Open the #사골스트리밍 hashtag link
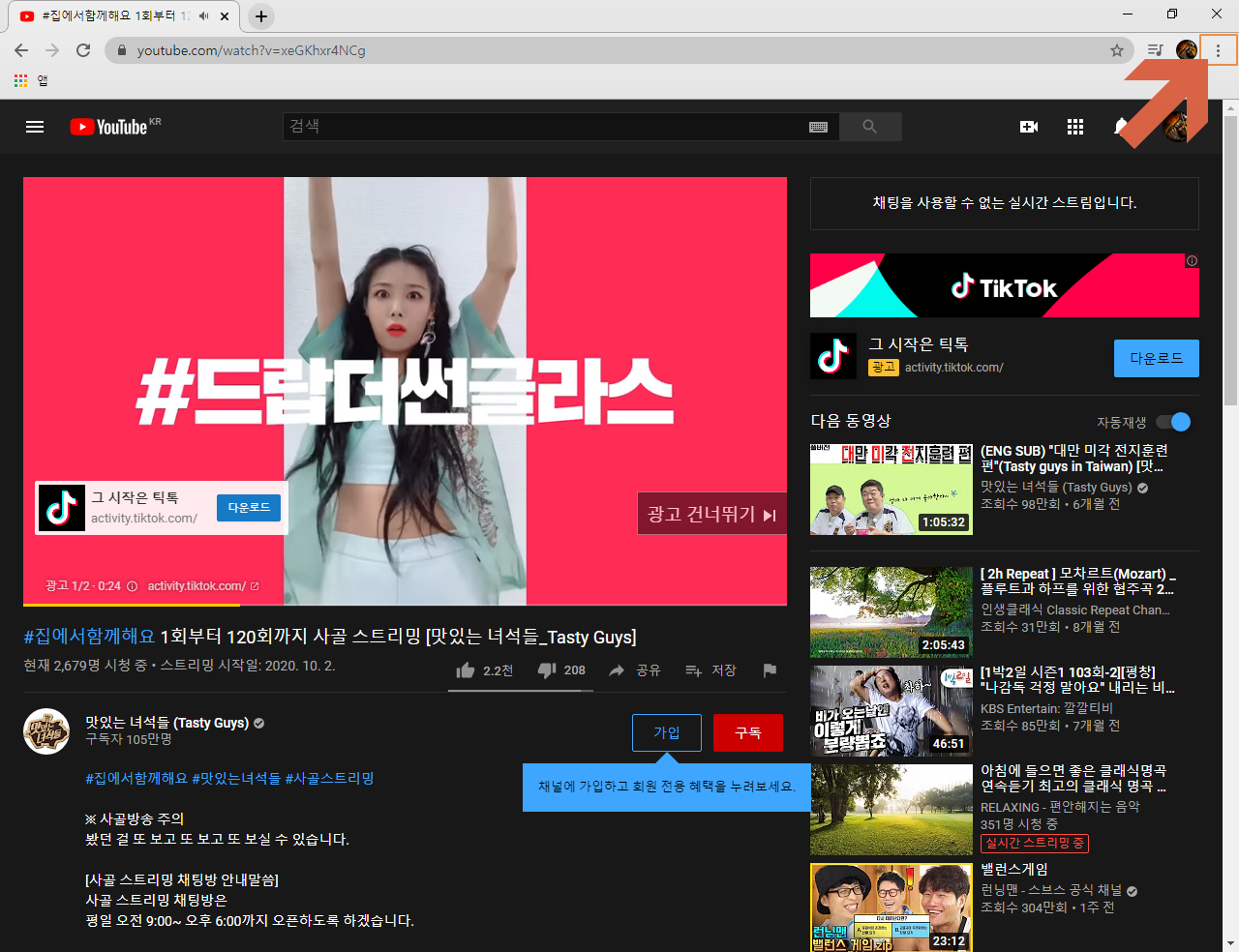Screen dimensions: 1239x952 [x=329, y=778]
